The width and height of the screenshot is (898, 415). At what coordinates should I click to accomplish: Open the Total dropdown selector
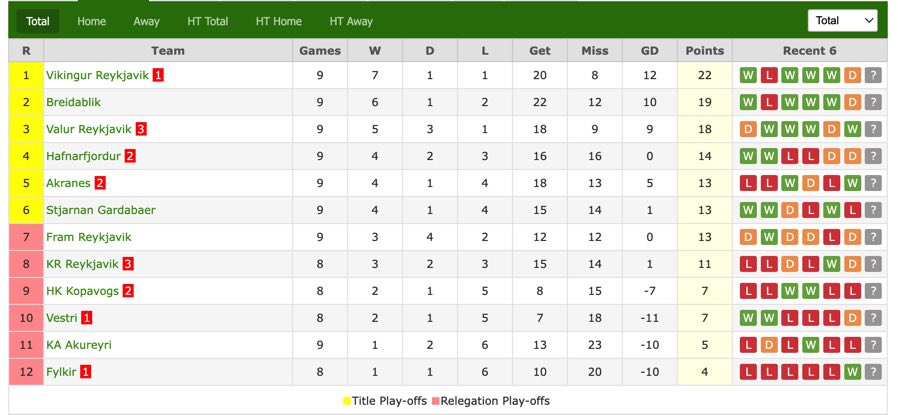tap(842, 21)
